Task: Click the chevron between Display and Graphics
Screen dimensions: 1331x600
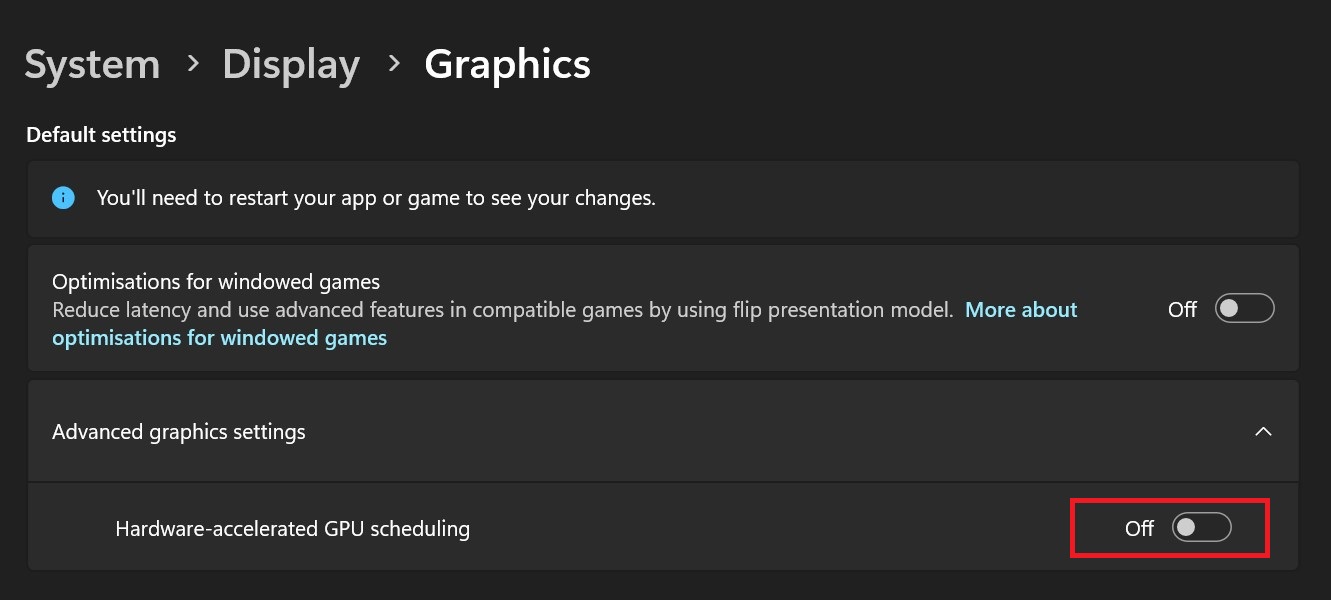Action: click(x=394, y=64)
